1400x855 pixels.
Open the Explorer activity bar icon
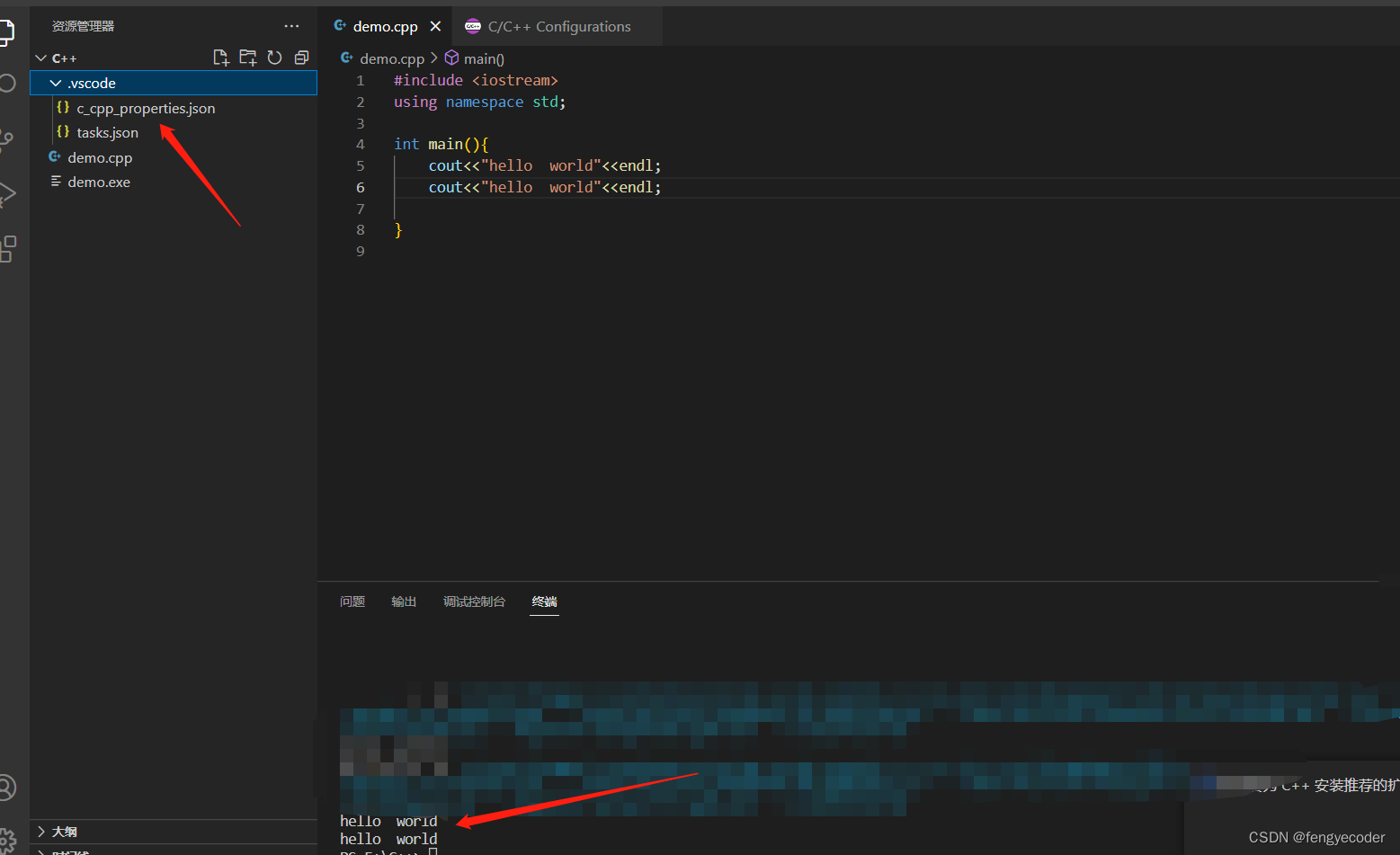pyautogui.click(x=6, y=32)
